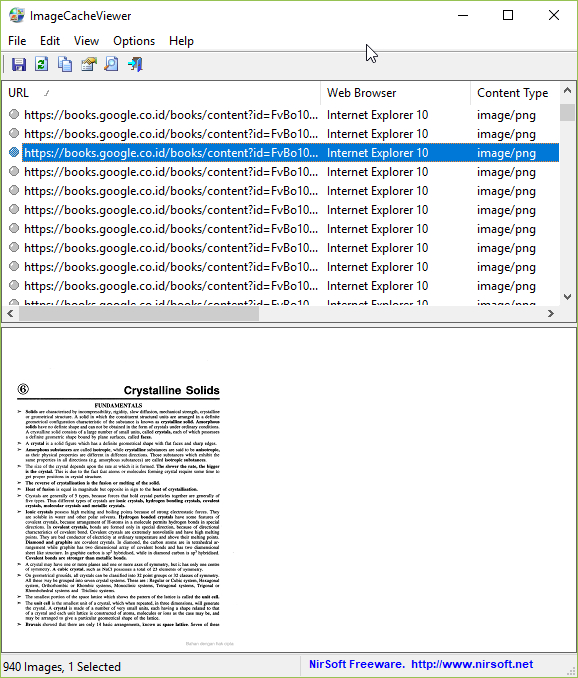
Task: Open the Options menu
Action: pyautogui.click(x=134, y=41)
